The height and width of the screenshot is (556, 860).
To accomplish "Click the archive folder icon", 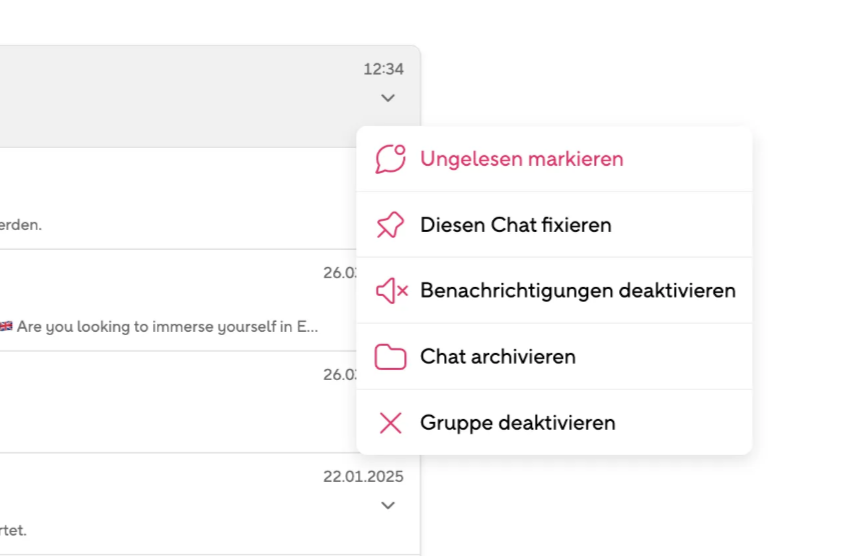I will (x=391, y=357).
